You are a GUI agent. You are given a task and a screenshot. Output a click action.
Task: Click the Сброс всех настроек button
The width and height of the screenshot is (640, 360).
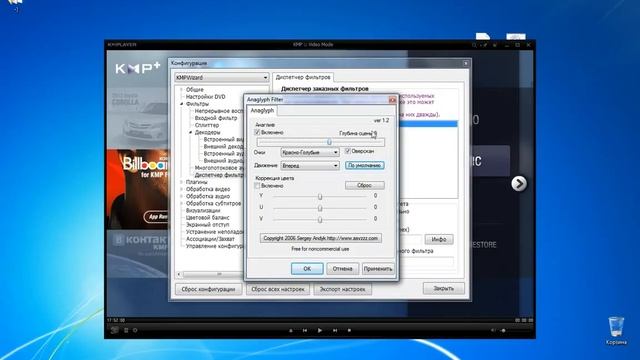point(278,289)
